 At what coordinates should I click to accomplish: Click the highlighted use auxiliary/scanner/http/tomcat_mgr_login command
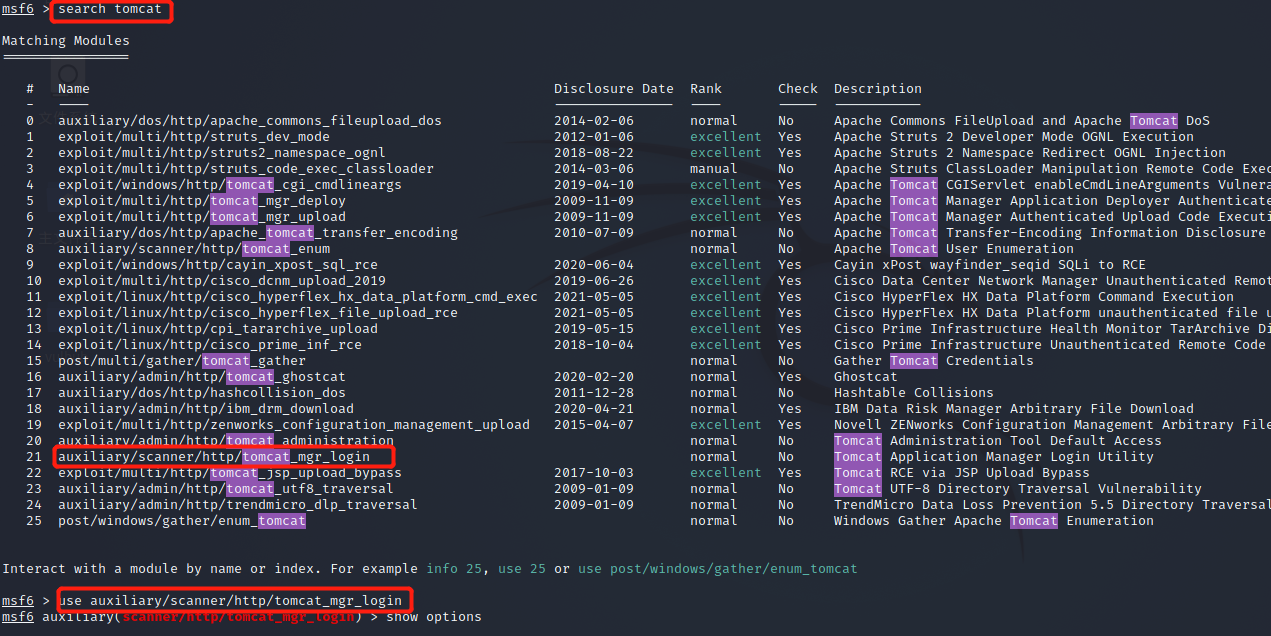point(234,600)
